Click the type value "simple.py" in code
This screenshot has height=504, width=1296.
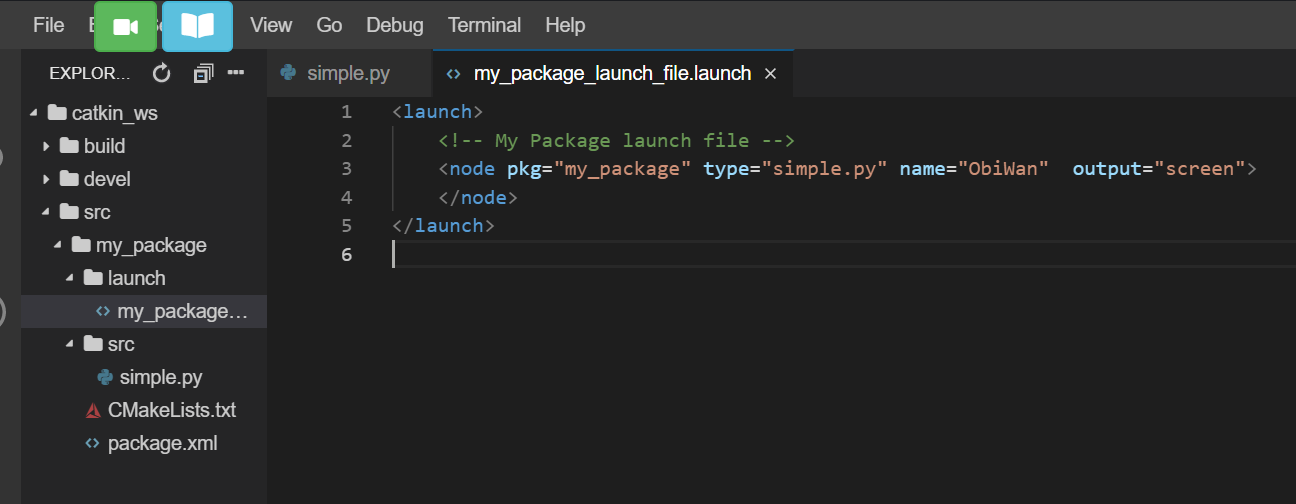pos(824,169)
